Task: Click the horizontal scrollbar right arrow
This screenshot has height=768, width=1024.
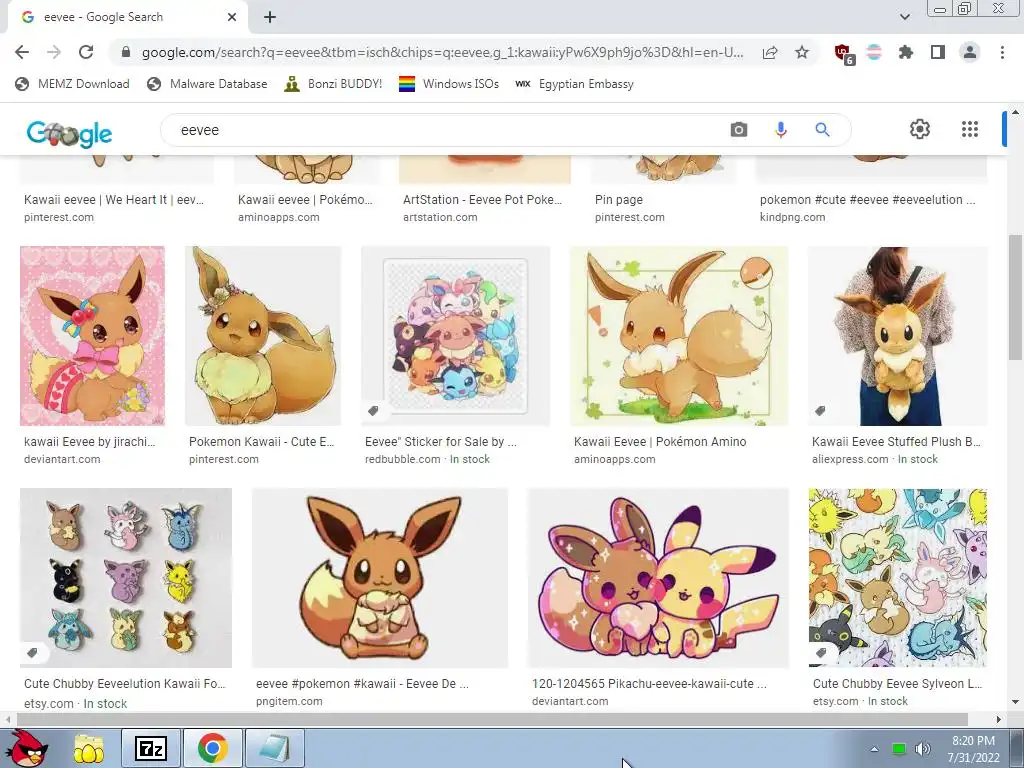Action: [999, 719]
